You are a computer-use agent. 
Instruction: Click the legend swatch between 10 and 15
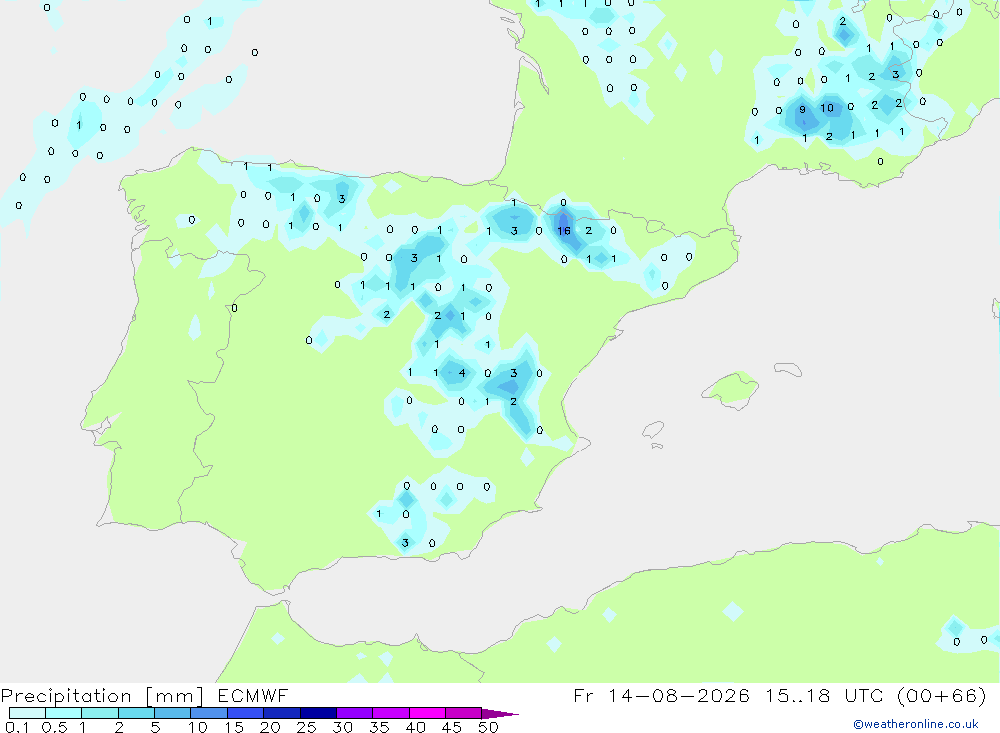tap(209, 713)
